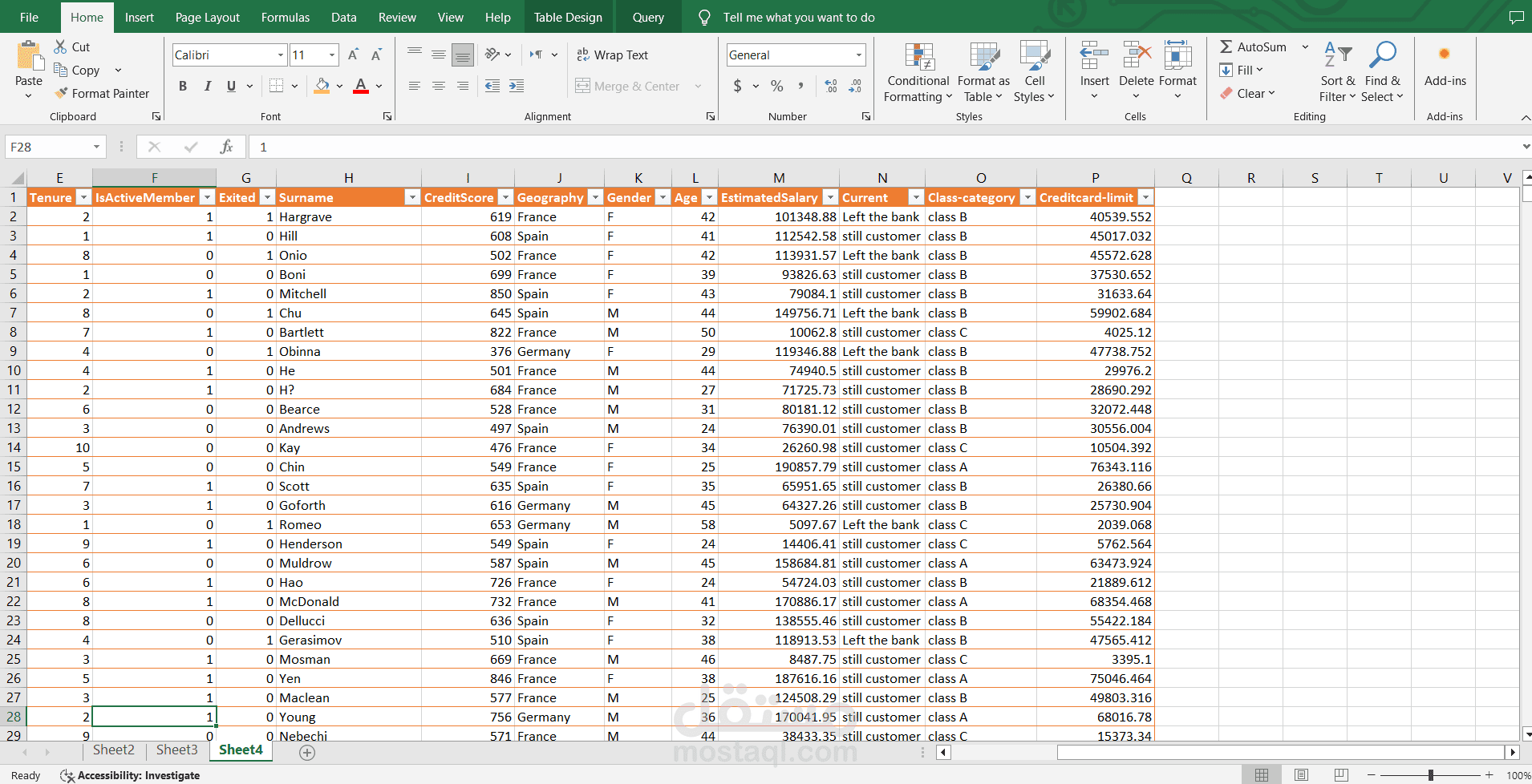Click the Increase Decimal icon

831,86
